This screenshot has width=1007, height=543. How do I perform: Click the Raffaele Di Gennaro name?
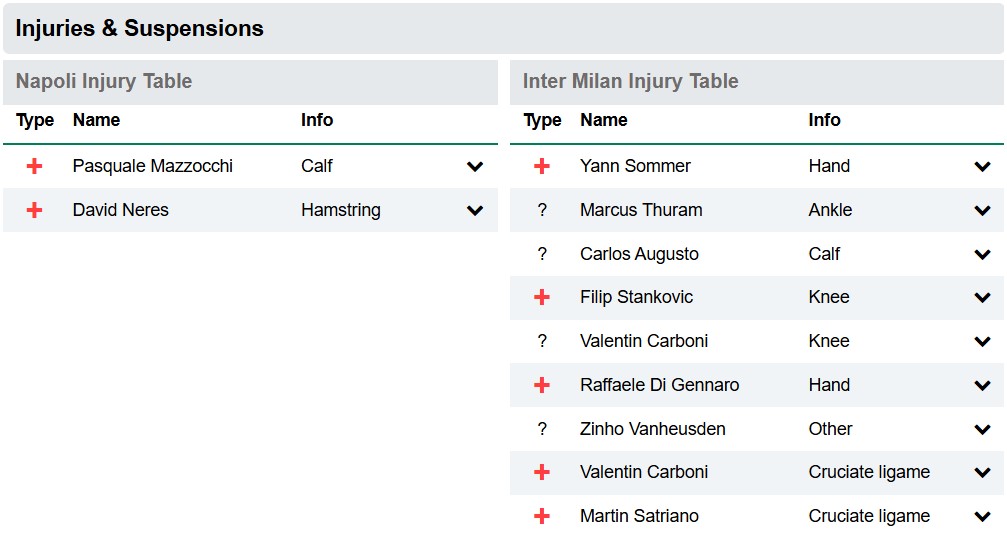[659, 385]
